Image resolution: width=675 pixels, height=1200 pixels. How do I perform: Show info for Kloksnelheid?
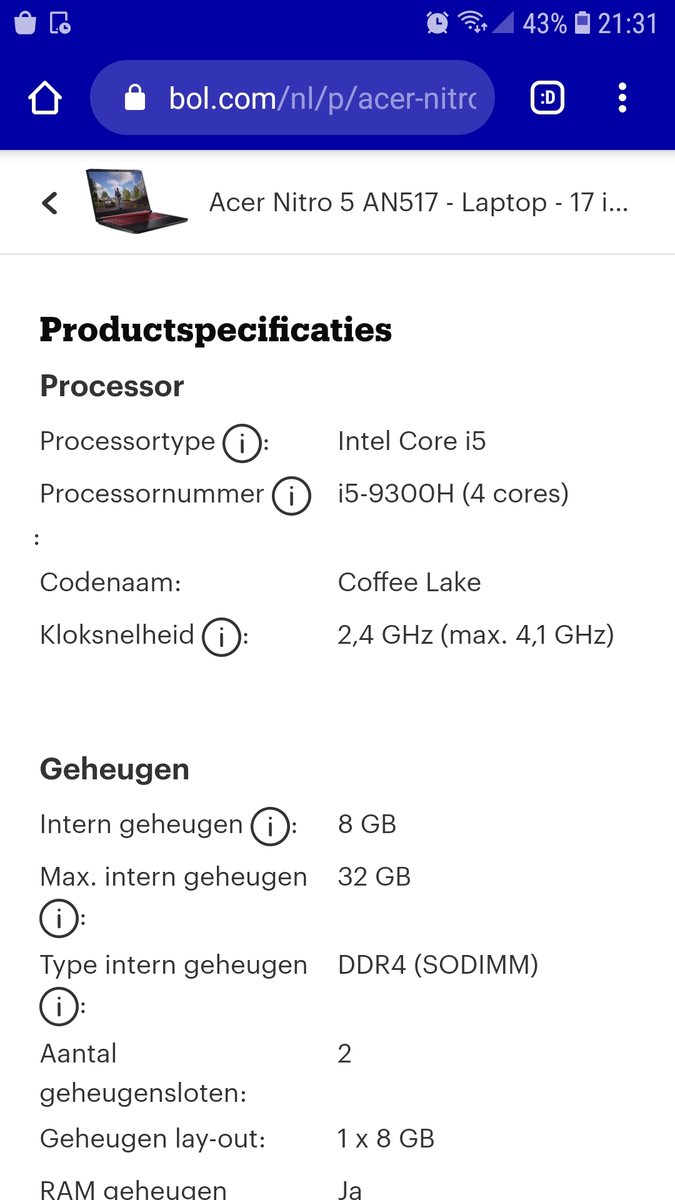[x=221, y=636]
